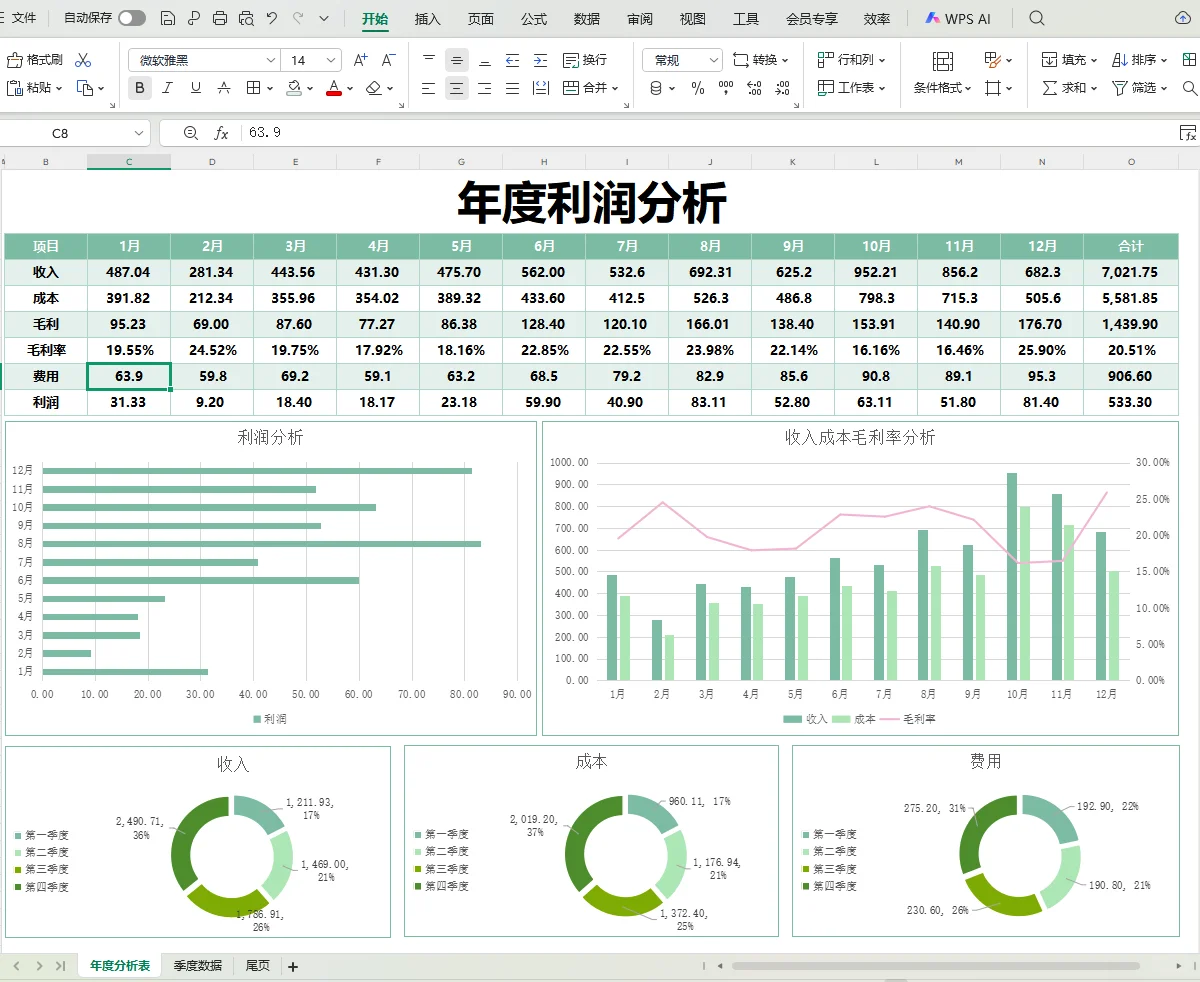Click zoom magnifier in formula bar
The width and height of the screenshot is (1200, 982).
click(x=191, y=132)
